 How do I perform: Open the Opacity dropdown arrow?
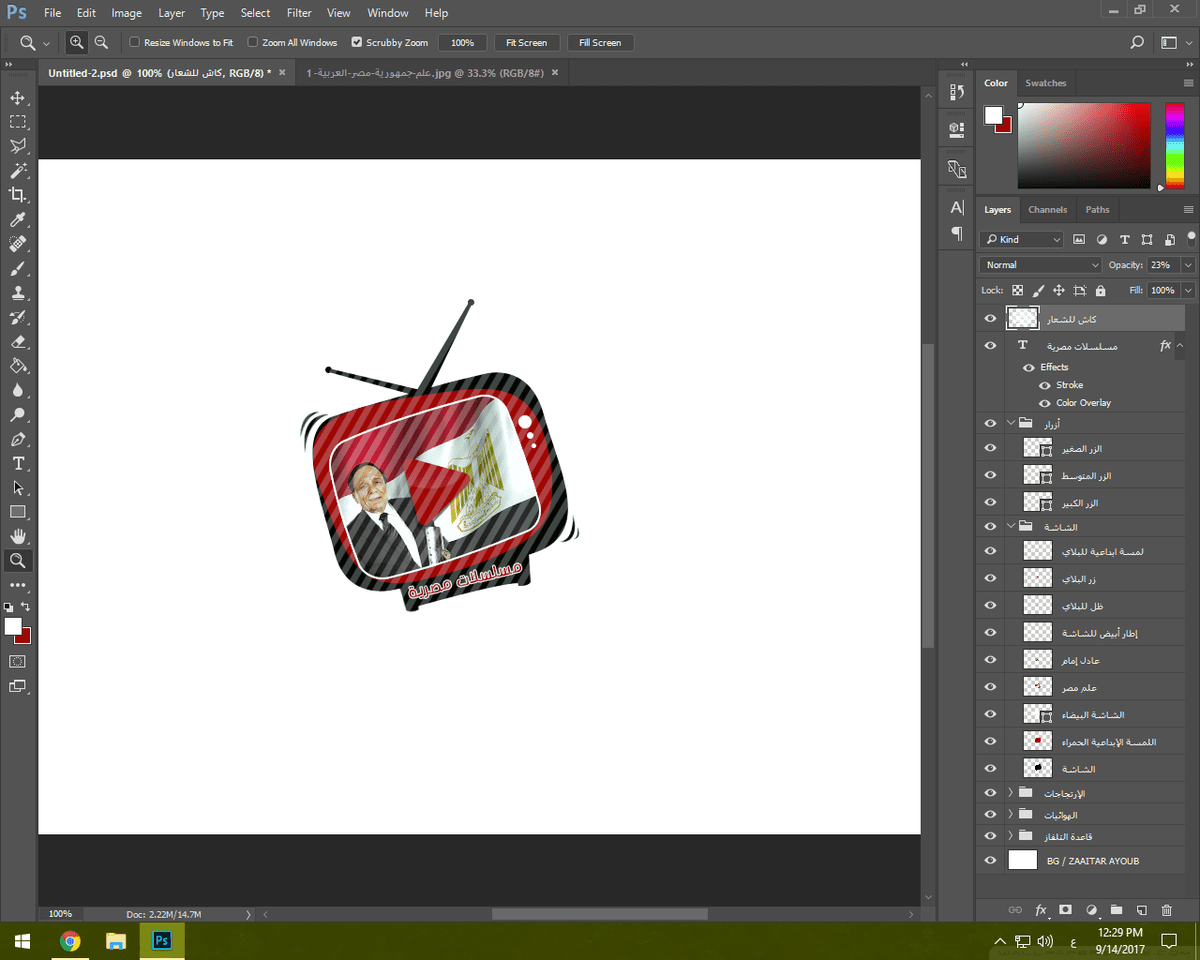(x=1187, y=265)
